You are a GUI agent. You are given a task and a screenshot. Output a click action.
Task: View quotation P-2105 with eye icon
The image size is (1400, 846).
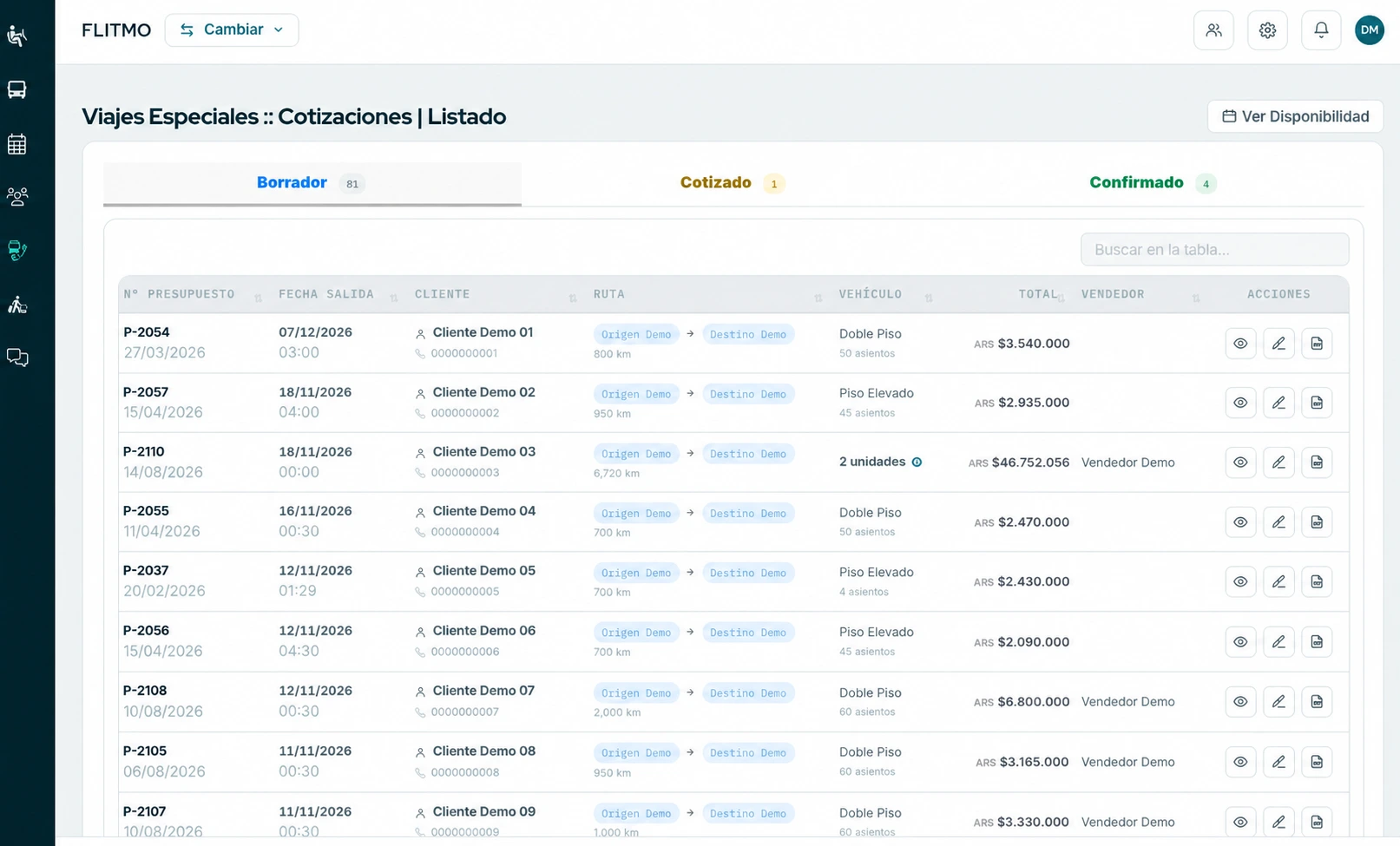1240,762
